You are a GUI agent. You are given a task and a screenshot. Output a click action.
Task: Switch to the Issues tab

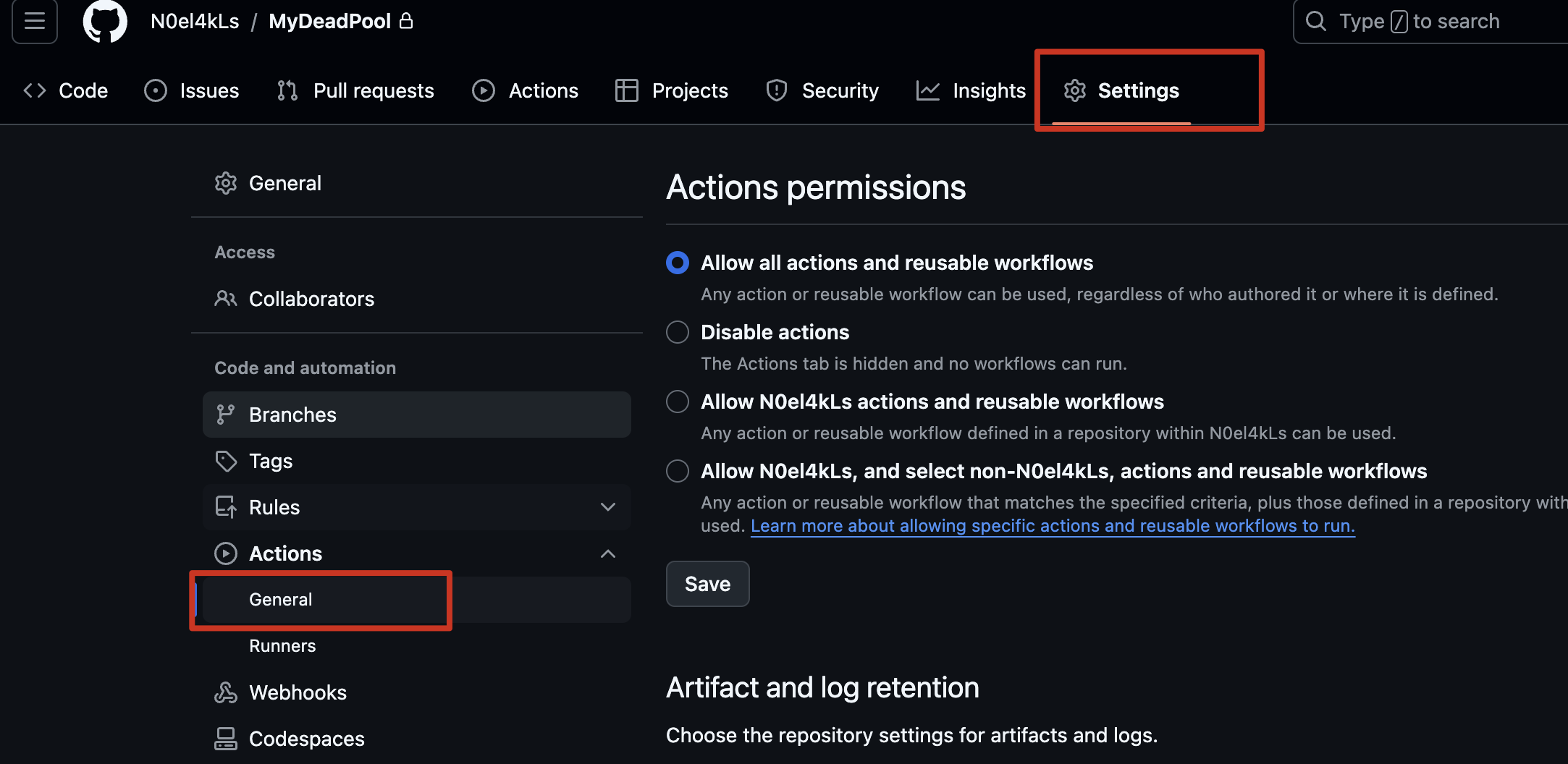(x=192, y=90)
